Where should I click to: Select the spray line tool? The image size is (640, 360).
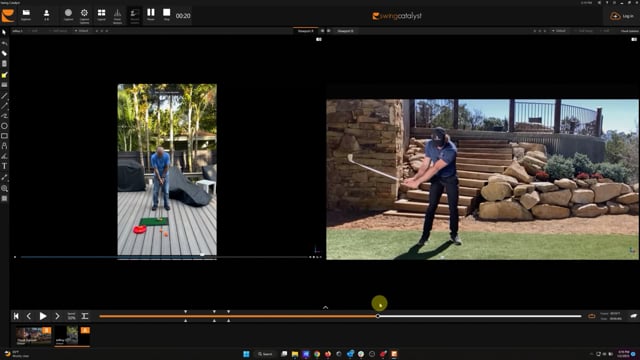[4, 178]
